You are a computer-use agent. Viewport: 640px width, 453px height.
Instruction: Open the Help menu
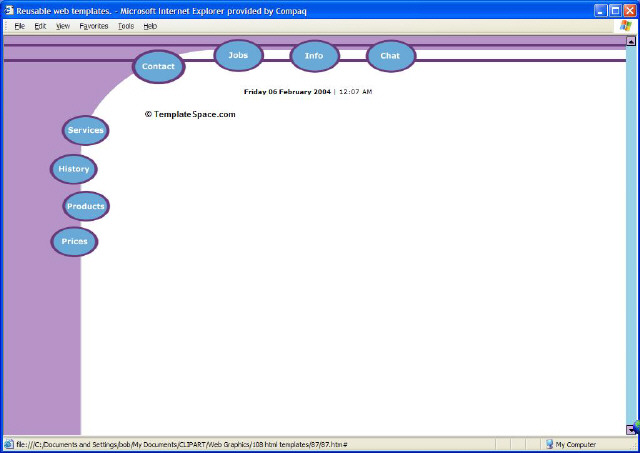point(150,26)
